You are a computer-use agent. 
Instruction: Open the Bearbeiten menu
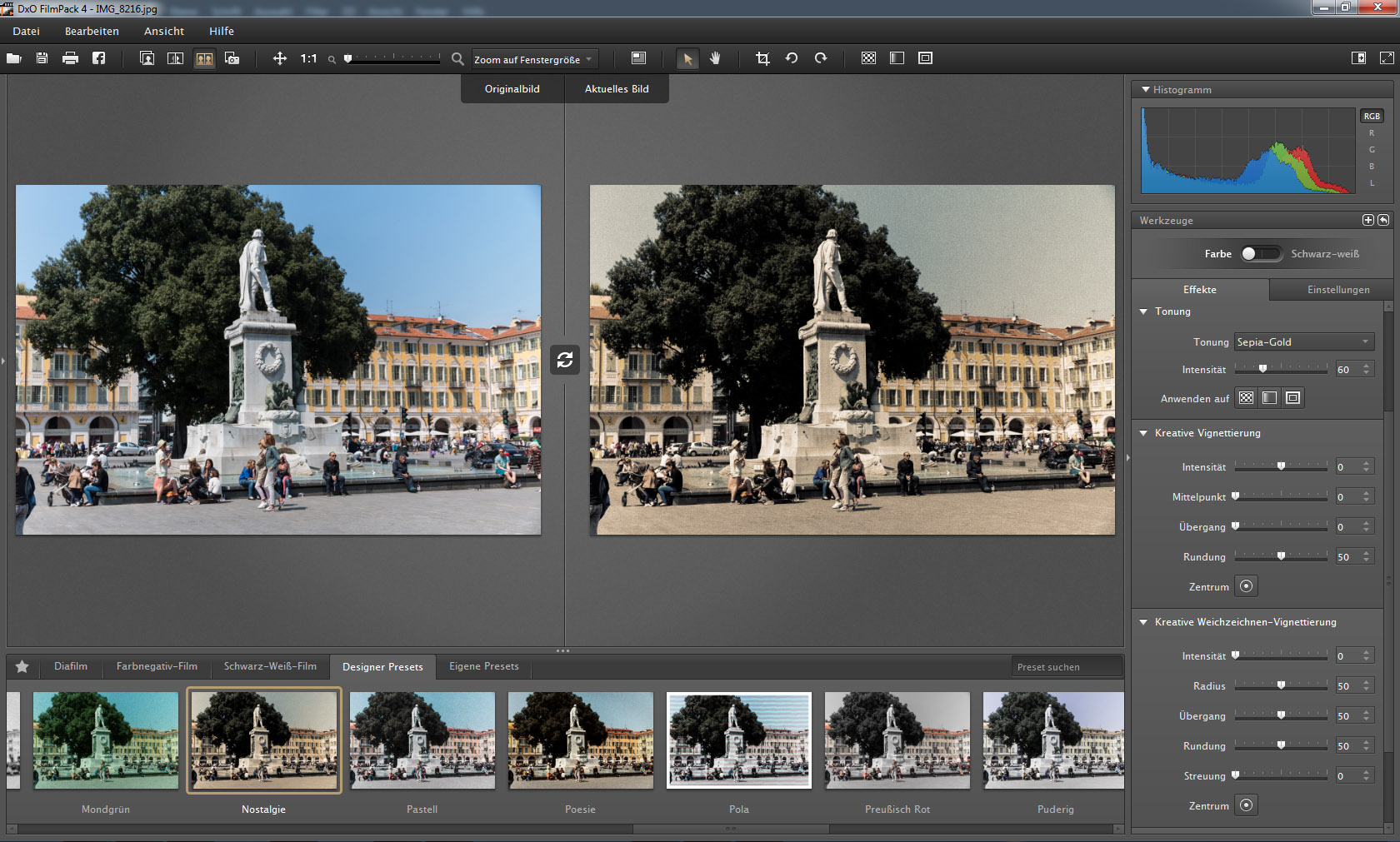[x=92, y=31]
